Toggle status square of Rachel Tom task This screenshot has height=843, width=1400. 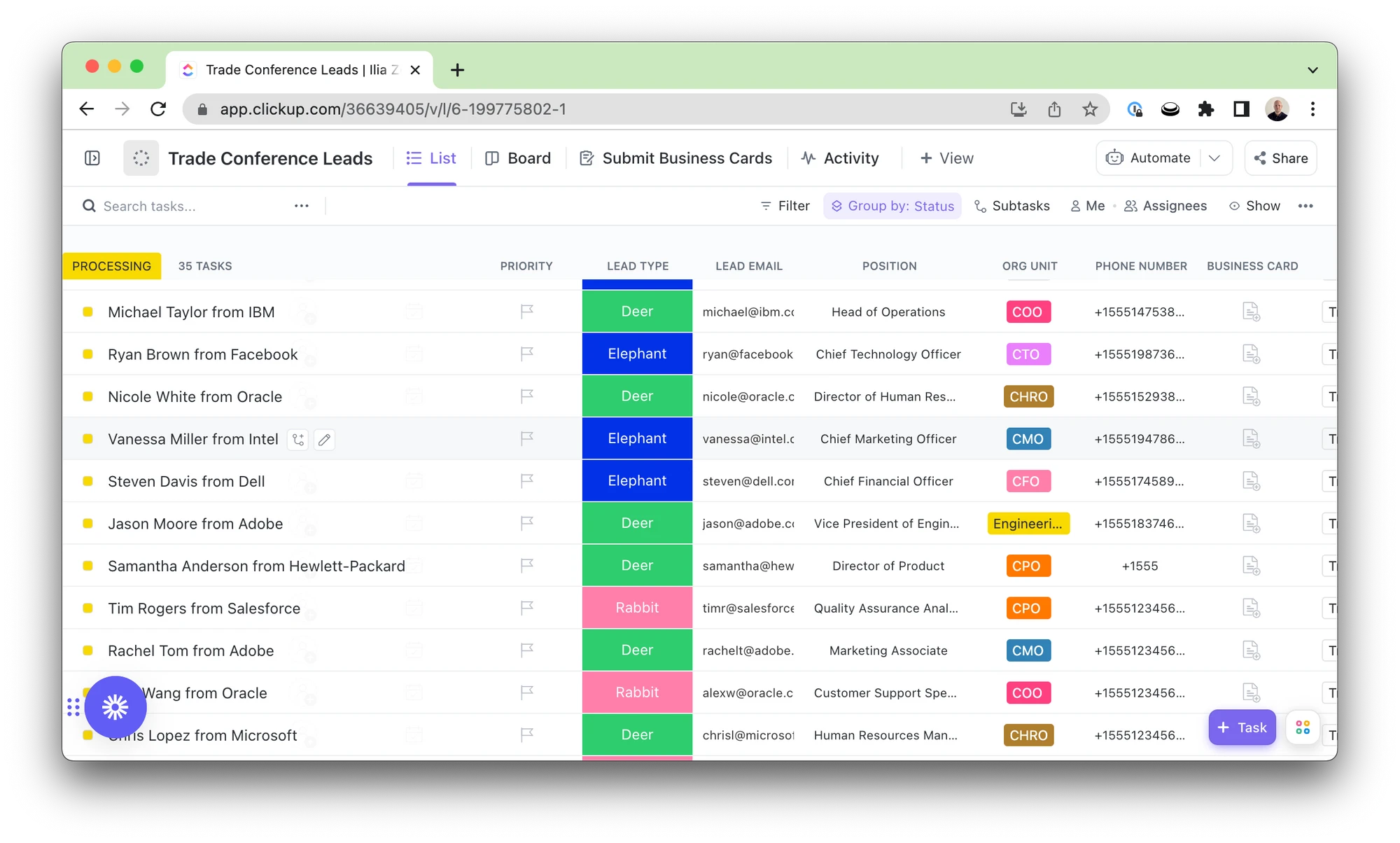tap(87, 650)
